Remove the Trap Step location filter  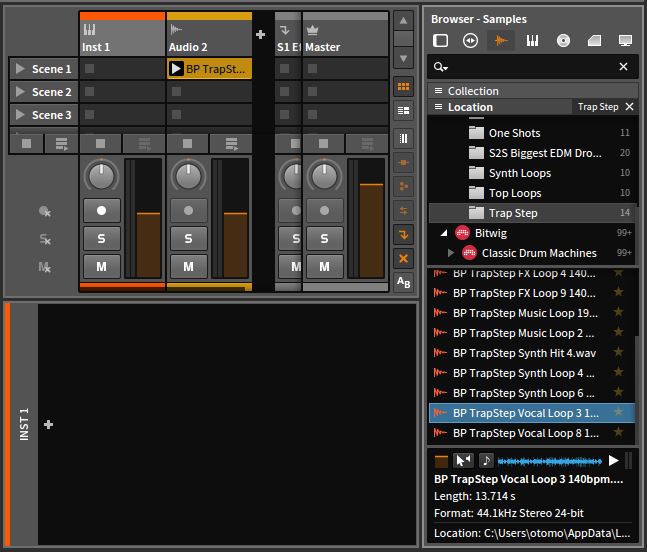629,106
